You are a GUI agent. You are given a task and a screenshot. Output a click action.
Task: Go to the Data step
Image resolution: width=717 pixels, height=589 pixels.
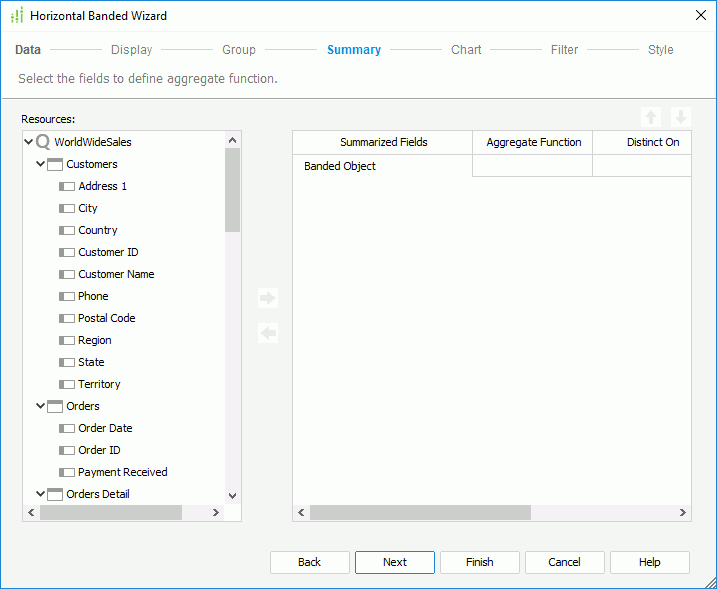28,49
